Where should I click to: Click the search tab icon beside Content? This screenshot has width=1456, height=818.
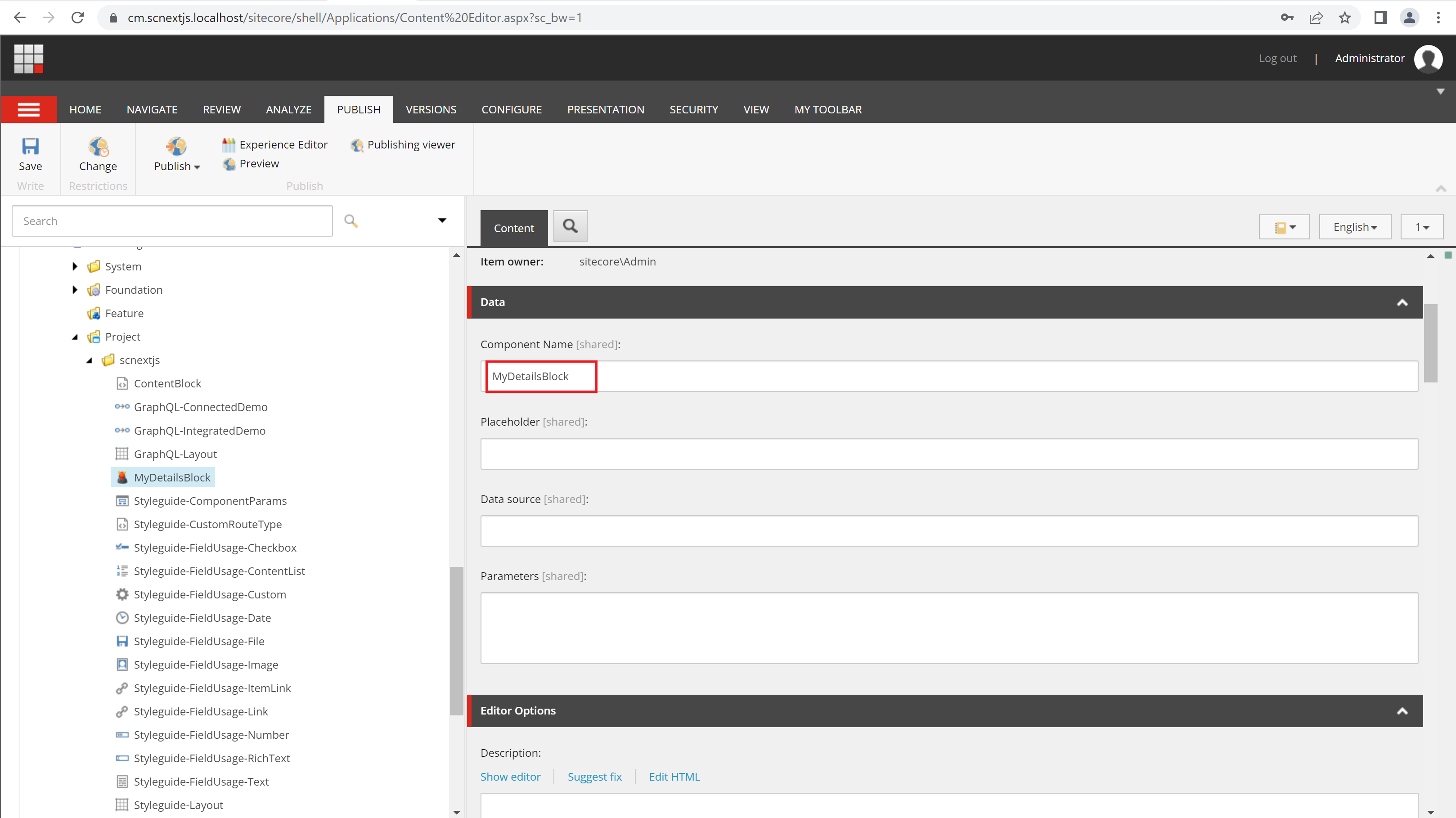570,226
